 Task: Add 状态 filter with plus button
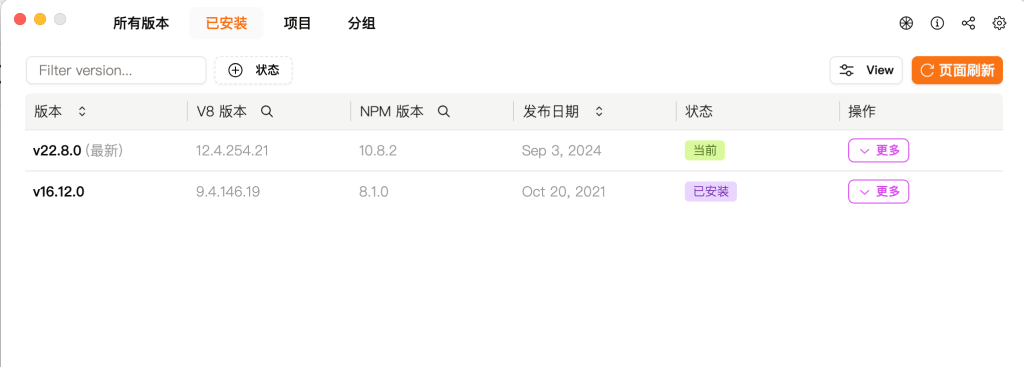point(253,71)
